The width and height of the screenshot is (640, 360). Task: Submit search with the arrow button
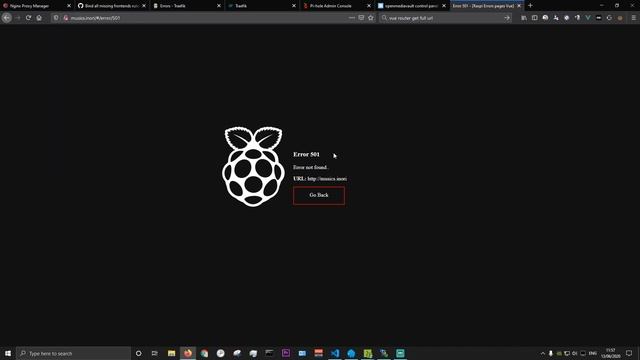pos(507,18)
